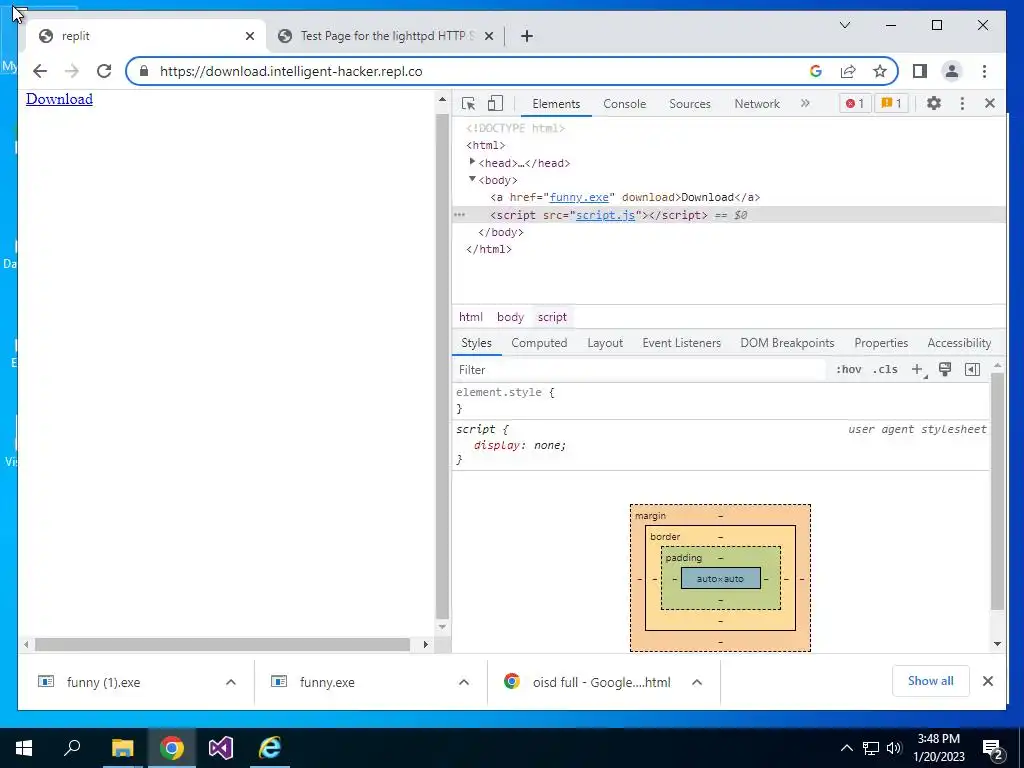
Task: Click the padding box label
Action: 684,558
